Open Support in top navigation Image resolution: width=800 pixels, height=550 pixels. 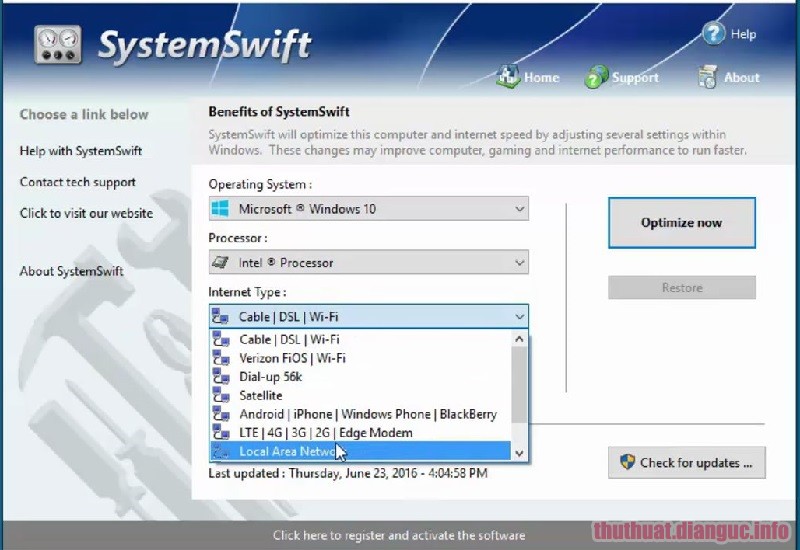tap(635, 77)
